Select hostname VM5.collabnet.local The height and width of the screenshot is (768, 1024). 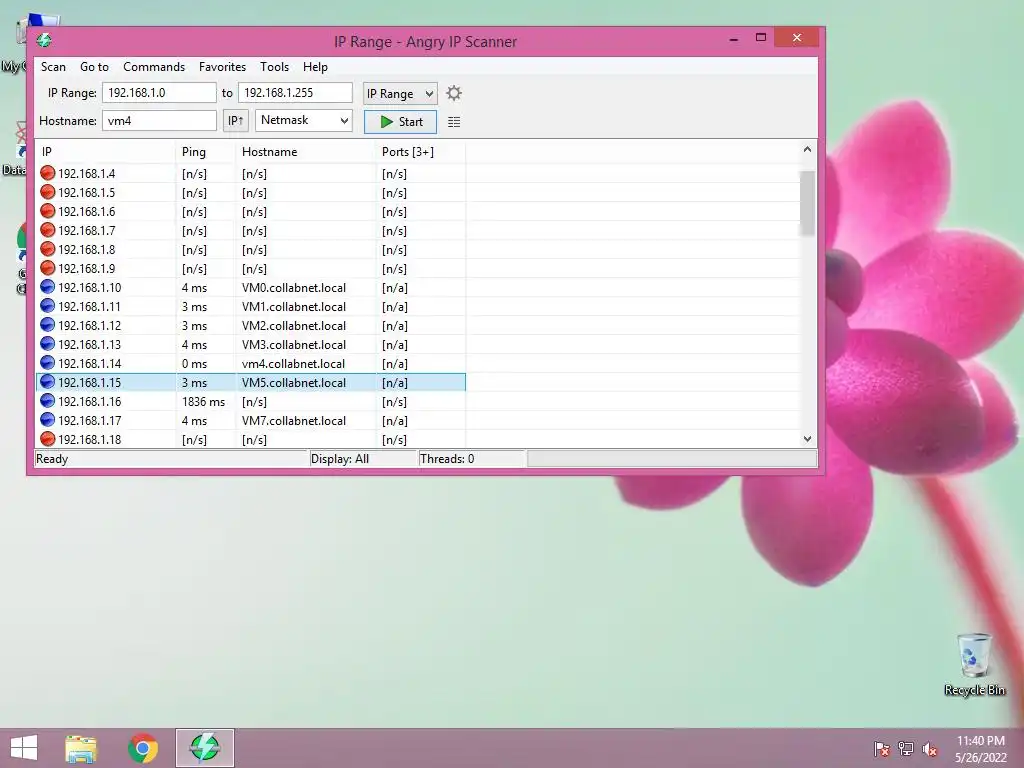click(294, 383)
